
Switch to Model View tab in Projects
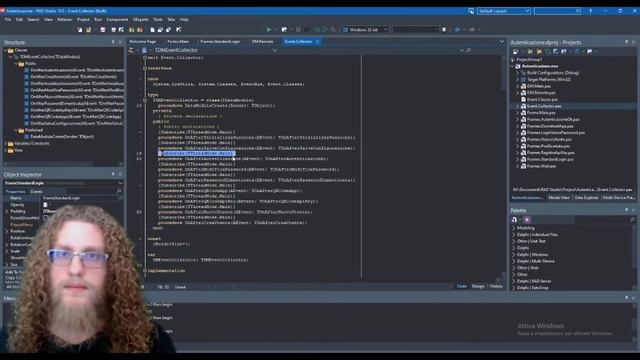[559, 198]
